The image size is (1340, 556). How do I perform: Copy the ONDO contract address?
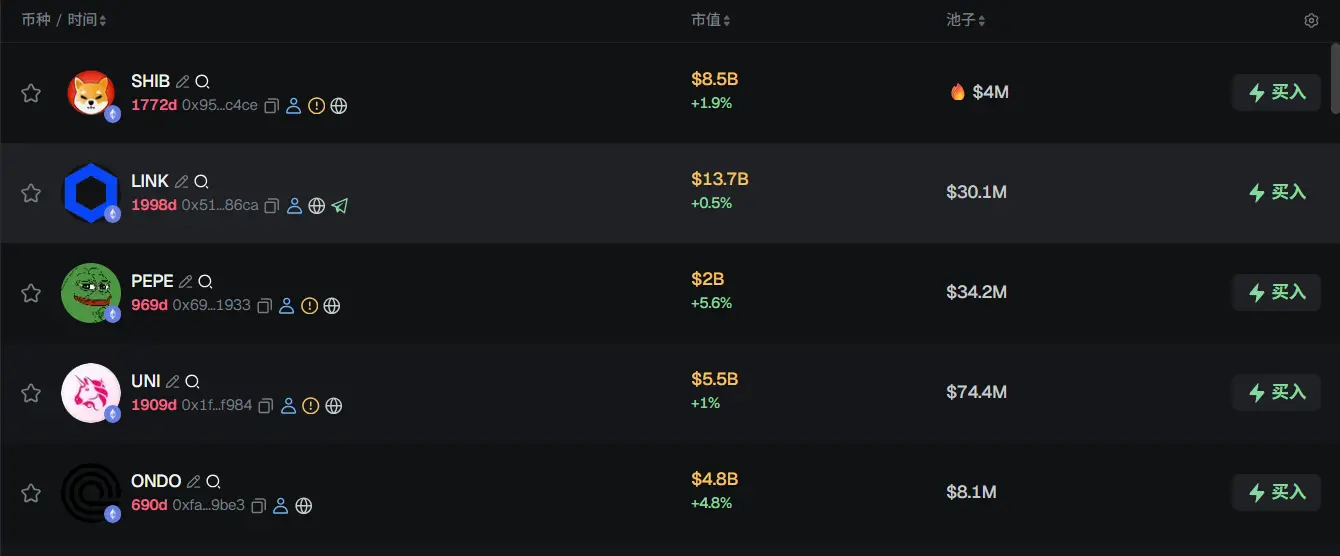click(x=258, y=506)
